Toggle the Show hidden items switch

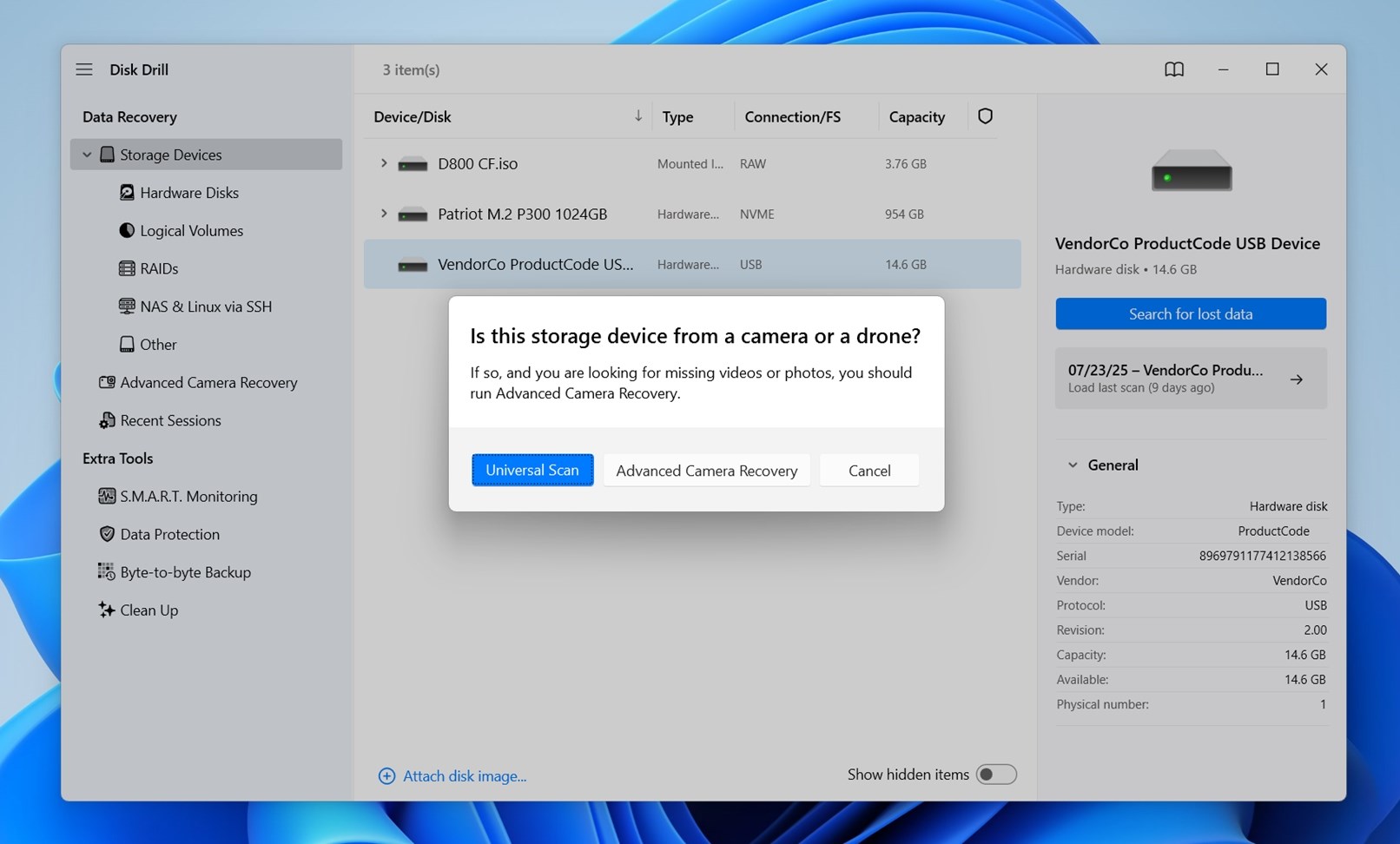996,775
